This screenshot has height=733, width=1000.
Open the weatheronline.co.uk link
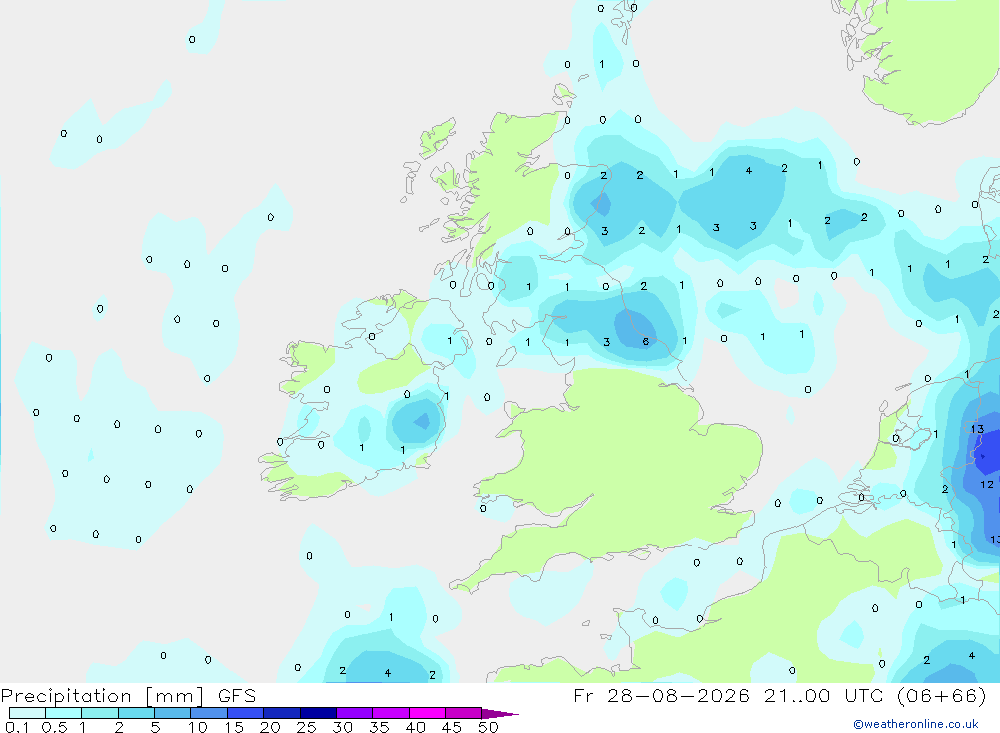click(916, 724)
